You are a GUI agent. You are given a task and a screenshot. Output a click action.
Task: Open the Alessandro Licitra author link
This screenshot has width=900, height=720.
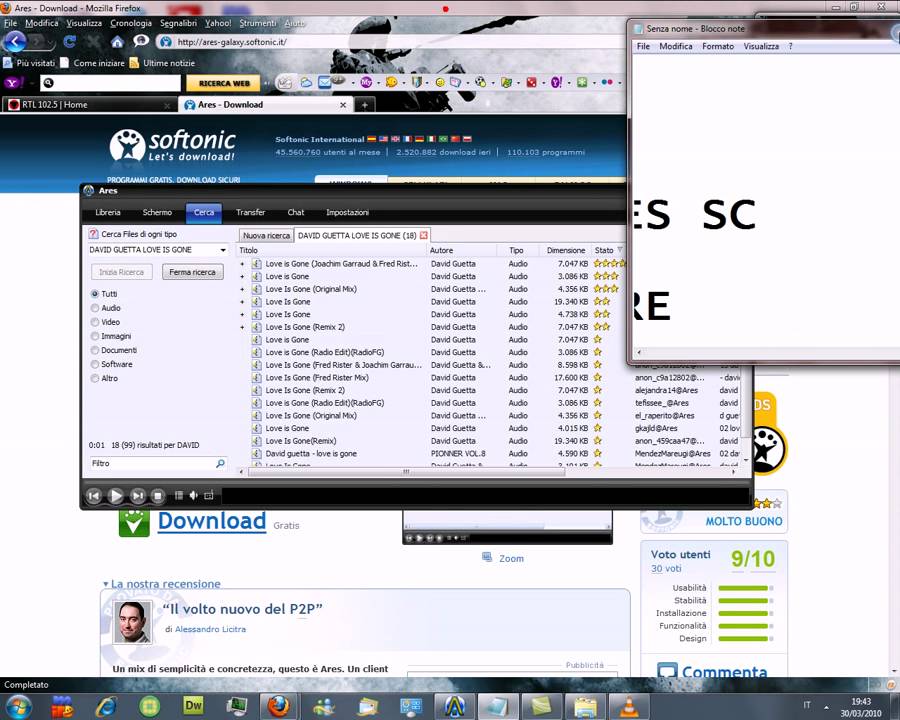click(x=210, y=629)
